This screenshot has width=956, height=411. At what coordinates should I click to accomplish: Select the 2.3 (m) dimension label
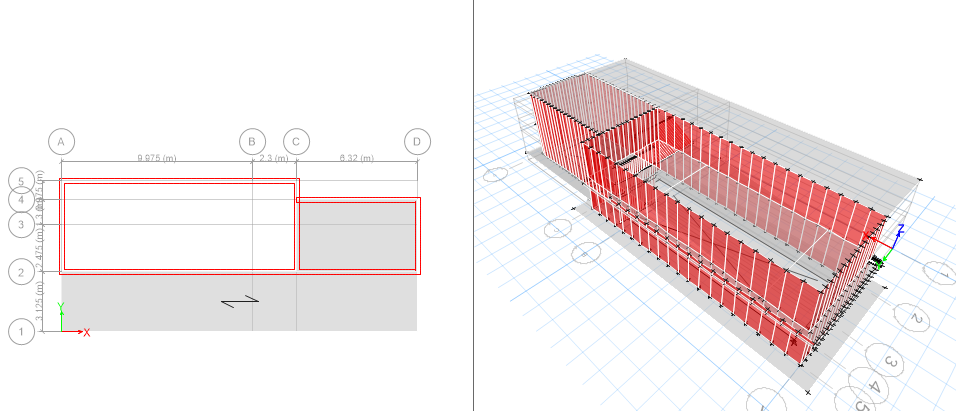pyautogui.click(x=274, y=158)
